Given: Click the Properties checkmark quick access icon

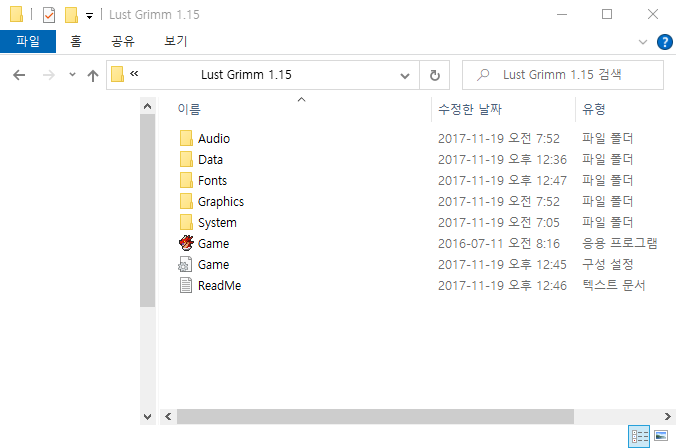Looking at the screenshot, I should pyautogui.click(x=49, y=15).
